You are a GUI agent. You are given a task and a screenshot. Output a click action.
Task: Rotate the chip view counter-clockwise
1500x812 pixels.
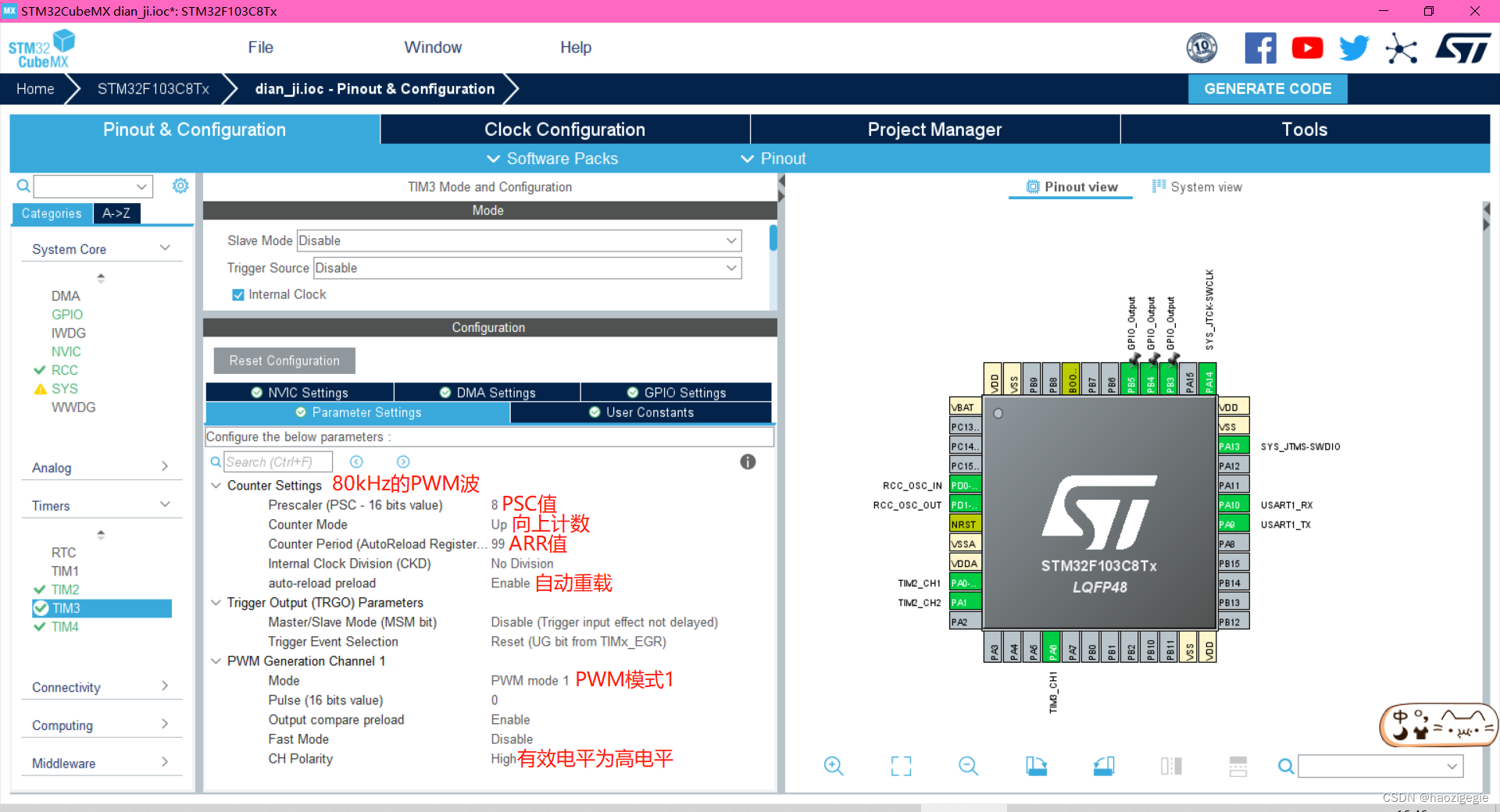(x=1104, y=766)
